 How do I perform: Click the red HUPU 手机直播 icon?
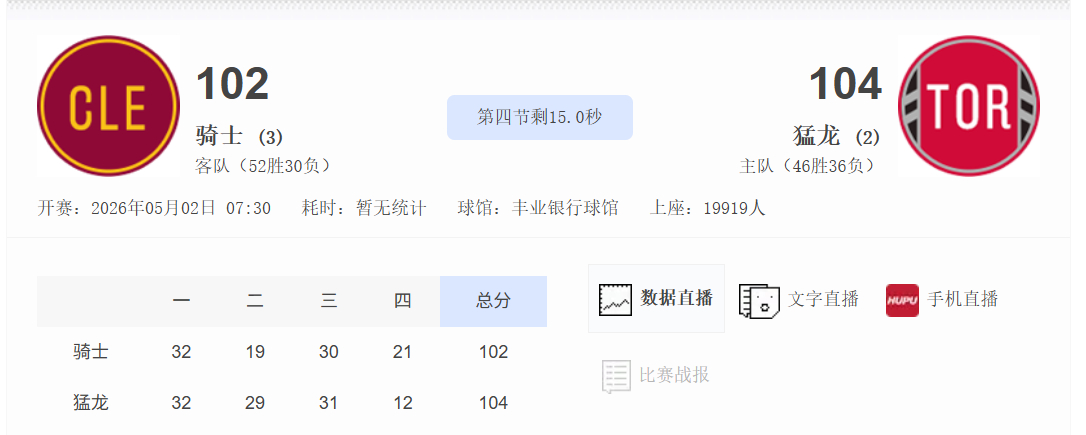pyautogui.click(x=902, y=300)
